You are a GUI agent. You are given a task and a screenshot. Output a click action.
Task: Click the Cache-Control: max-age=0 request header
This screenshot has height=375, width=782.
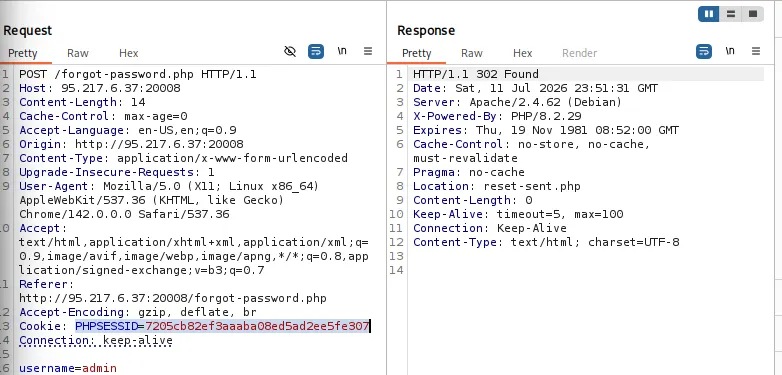[x=103, y=116]
